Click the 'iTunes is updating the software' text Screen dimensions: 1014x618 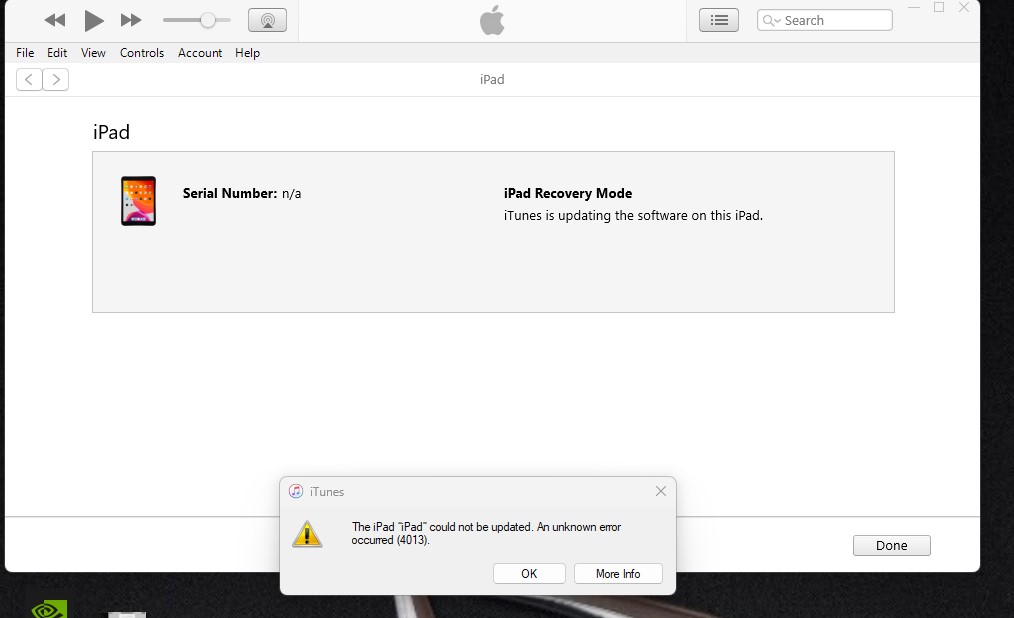click(633, 215)
